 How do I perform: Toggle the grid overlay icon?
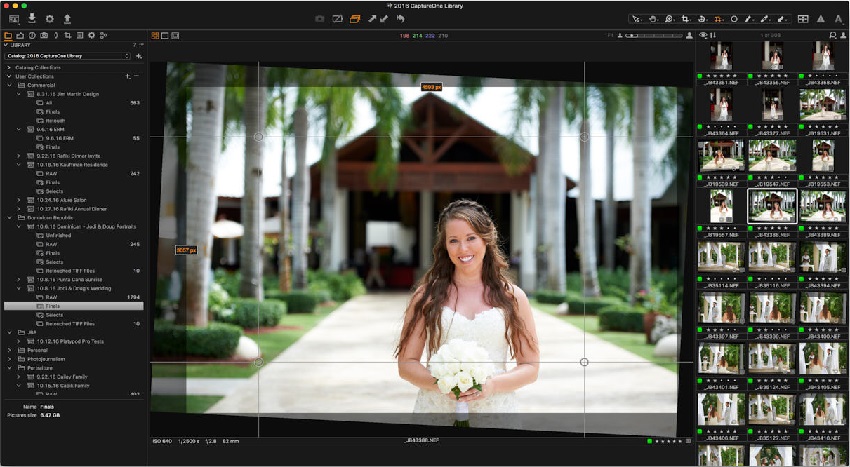[x=803, y=19]
